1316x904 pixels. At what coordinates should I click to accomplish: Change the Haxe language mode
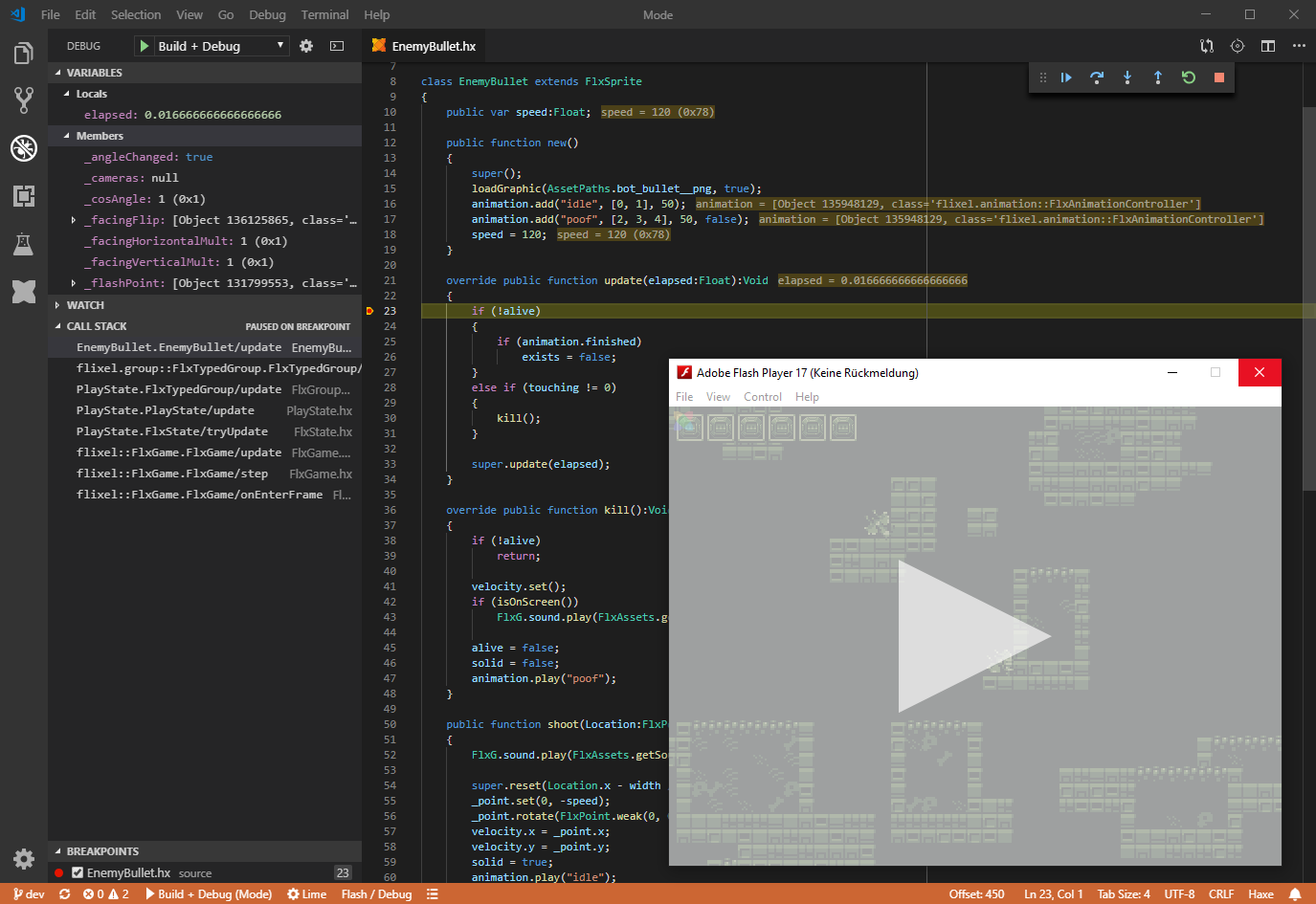click(1260, 894)
